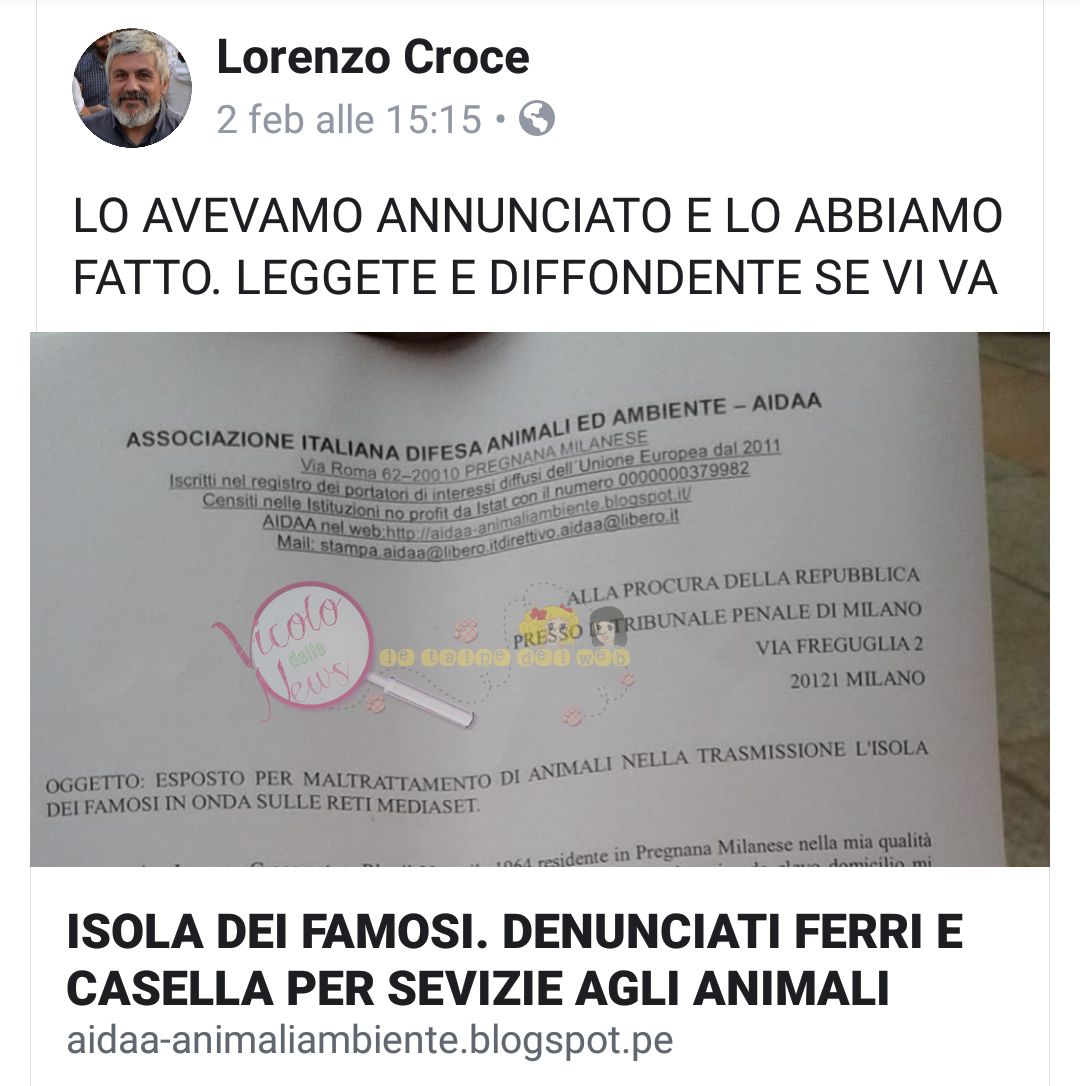Click the magnifying glass handle of the logo
This screenshot has width=1080, height=1086.
pyautogui.click(x=424, y=699)
